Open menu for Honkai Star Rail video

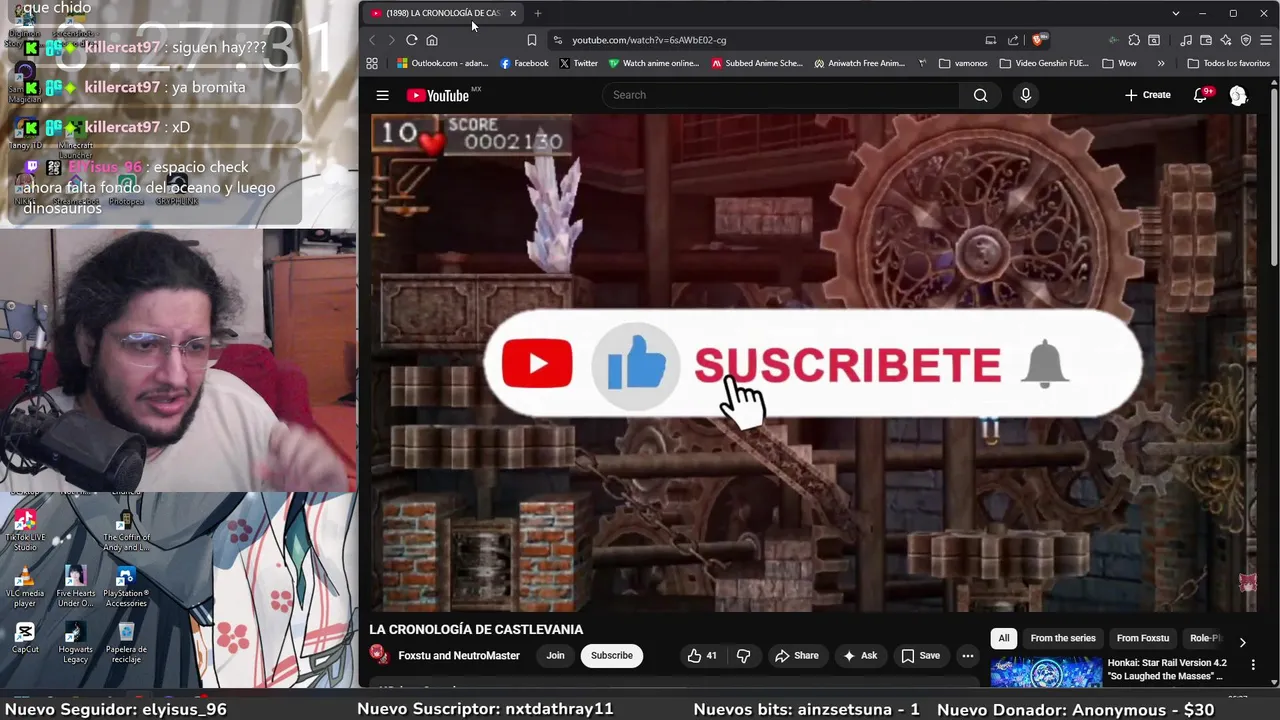(x=1253, y=664)
